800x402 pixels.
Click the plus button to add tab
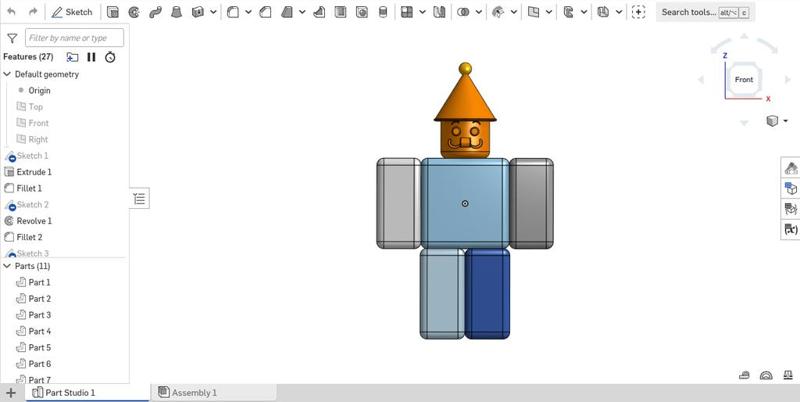coord(11,393)
